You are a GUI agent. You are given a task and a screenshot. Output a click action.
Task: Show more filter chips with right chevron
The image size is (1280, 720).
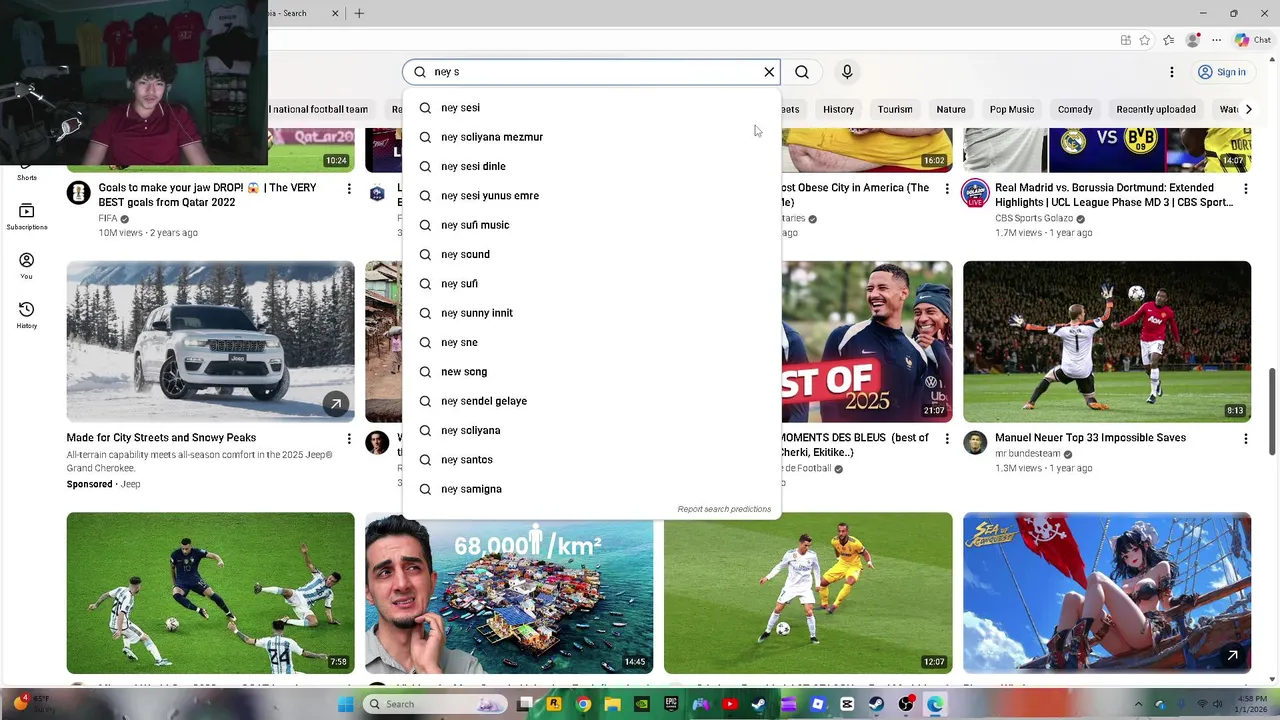pos(1248,109)
